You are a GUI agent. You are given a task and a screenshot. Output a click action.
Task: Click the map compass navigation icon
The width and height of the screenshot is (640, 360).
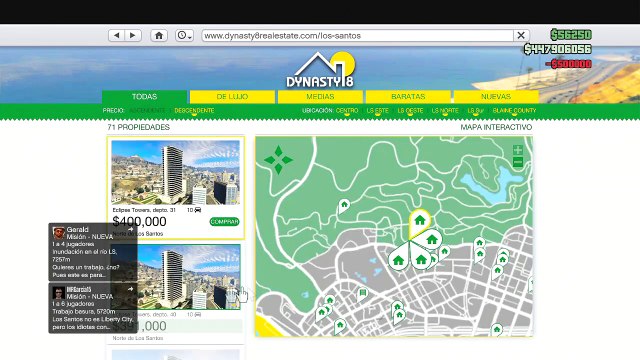tap(278, 160)
